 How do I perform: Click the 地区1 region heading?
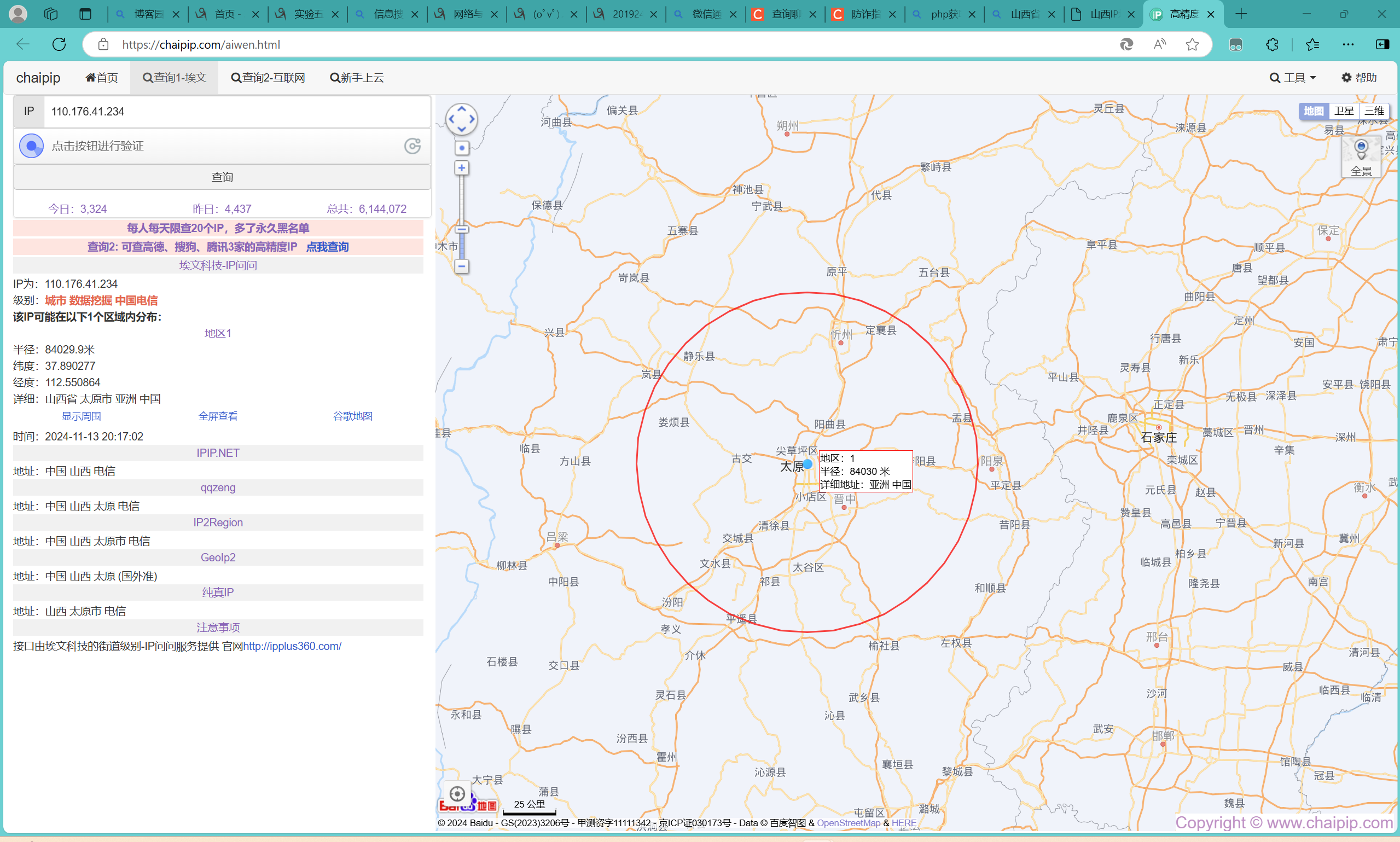[x=218, y=333]
